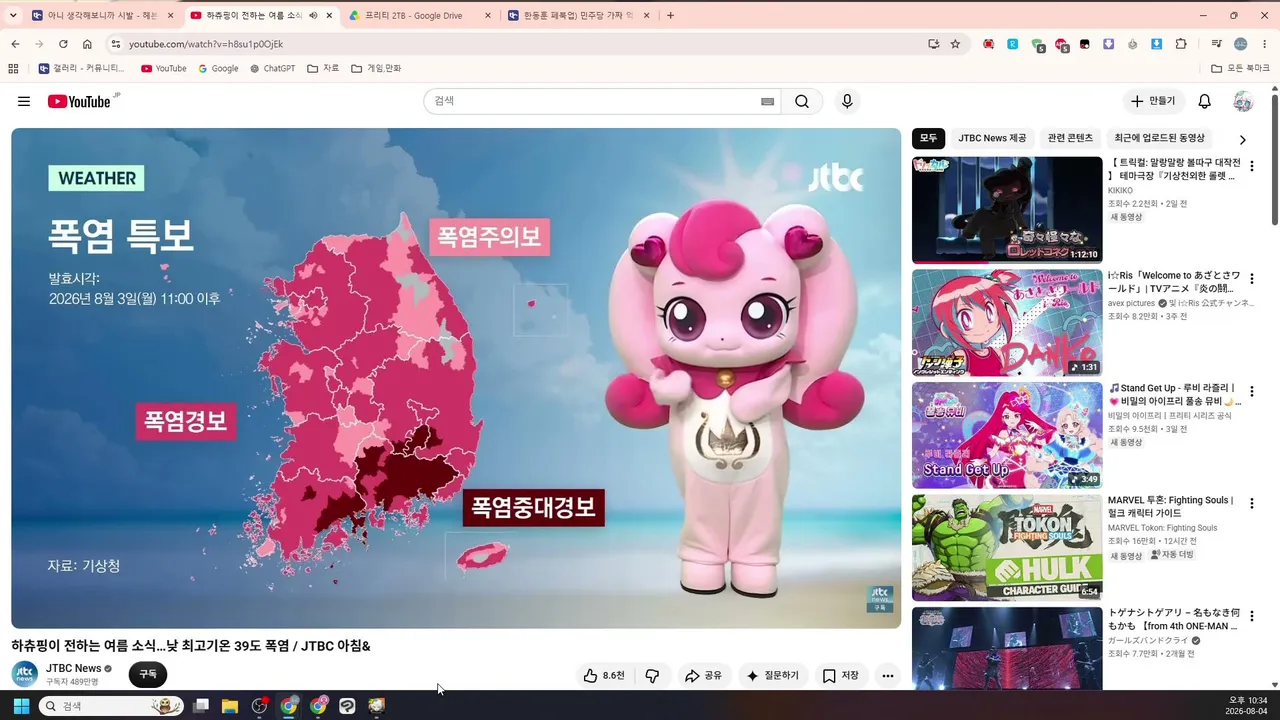The width and height of the screenshot is (1280, 720).
Task: Install app via address bar icon
Action: (933, 44)
